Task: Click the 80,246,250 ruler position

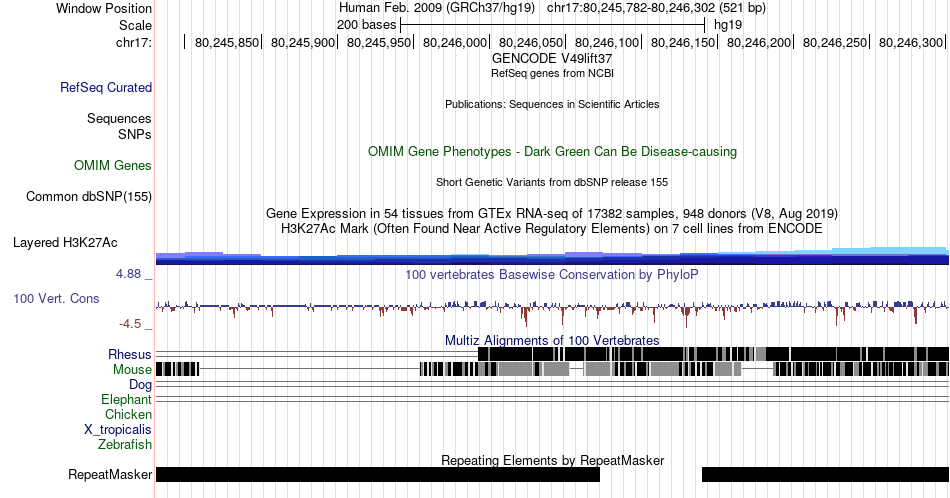Action: pos(834,42)
